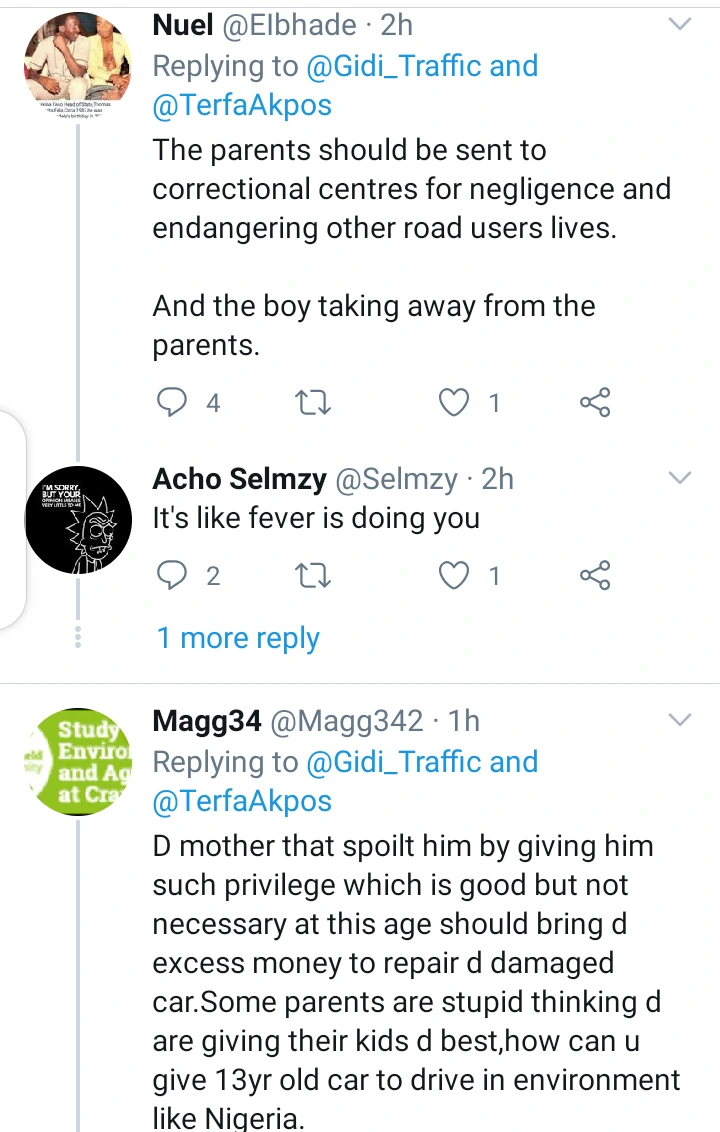This screenshot has height=1132, width=720.
Task: Like Acho Selmzy's tweet
Action: pyautogui.click(x=455, y=575)
